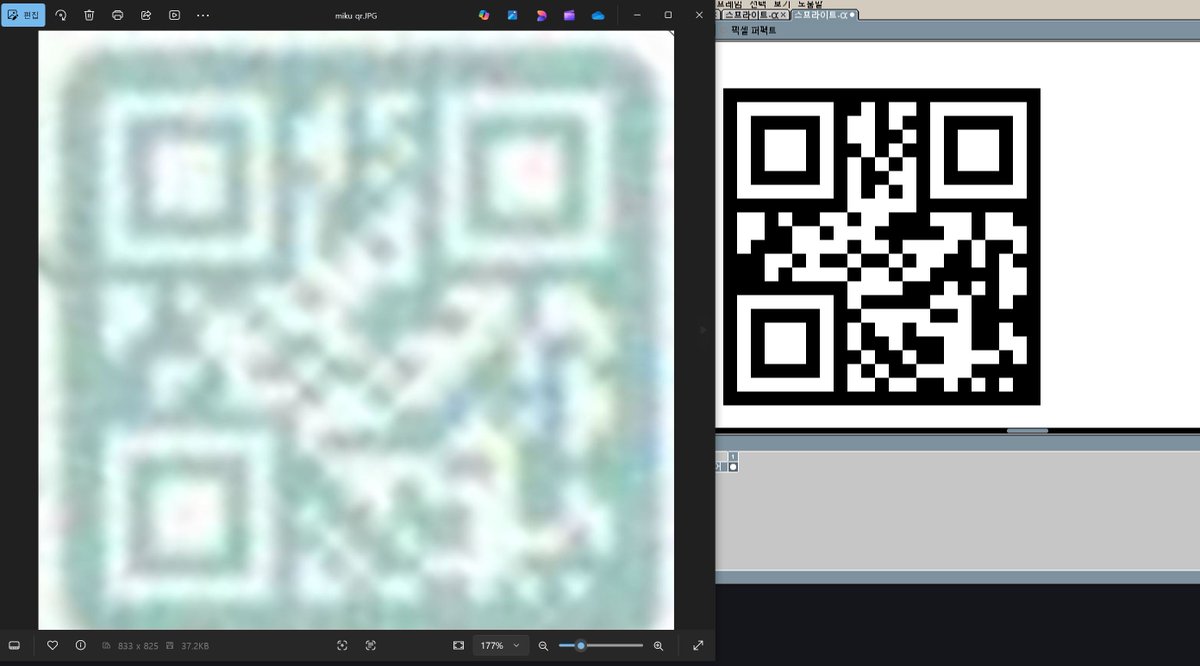Click the horizontal scrollbar thumb below canvas
1200x666 pixels.
tap(1027, 431)
